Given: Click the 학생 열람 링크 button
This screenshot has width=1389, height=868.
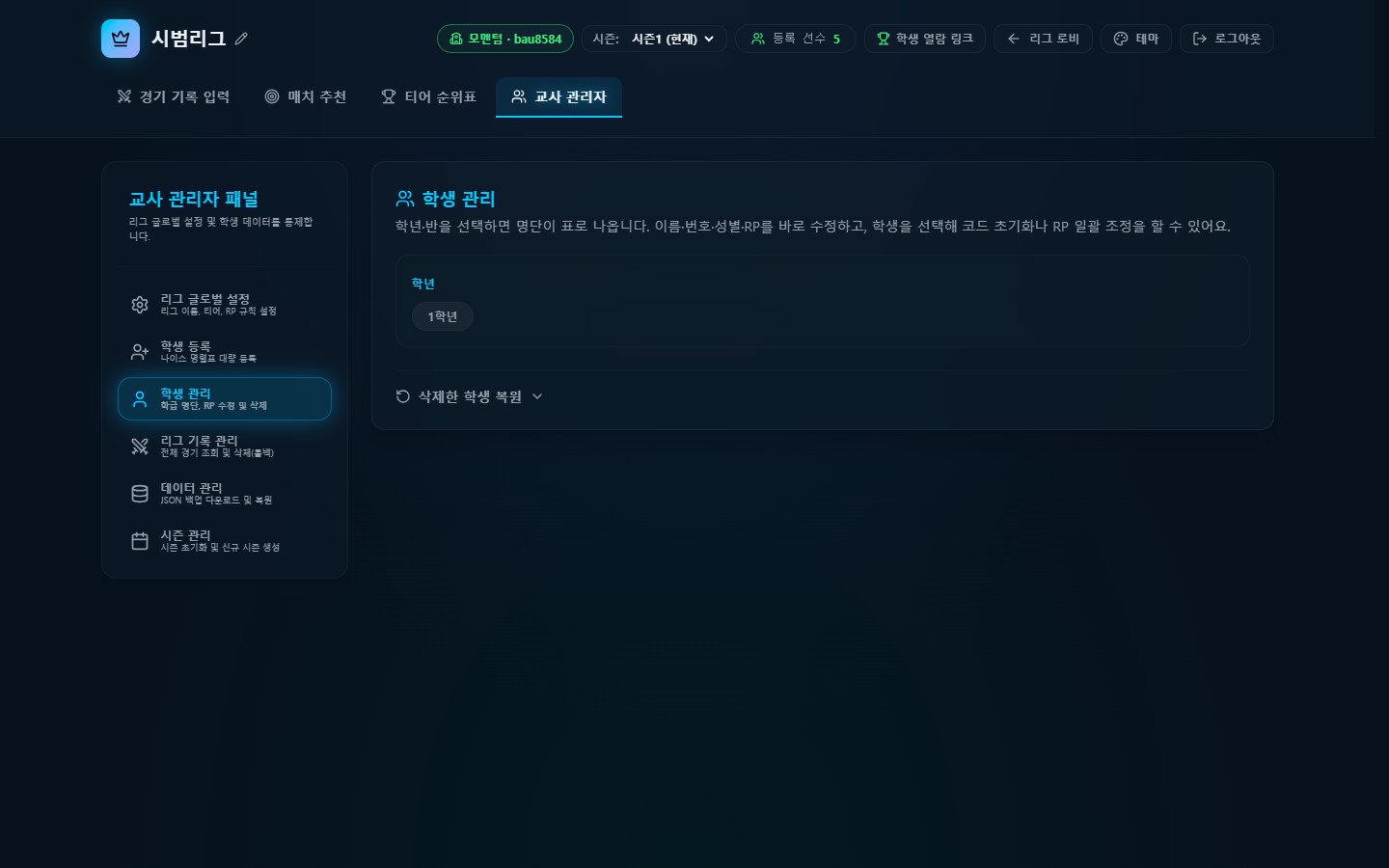Looking at the screenshot, I should pos(925,39).
